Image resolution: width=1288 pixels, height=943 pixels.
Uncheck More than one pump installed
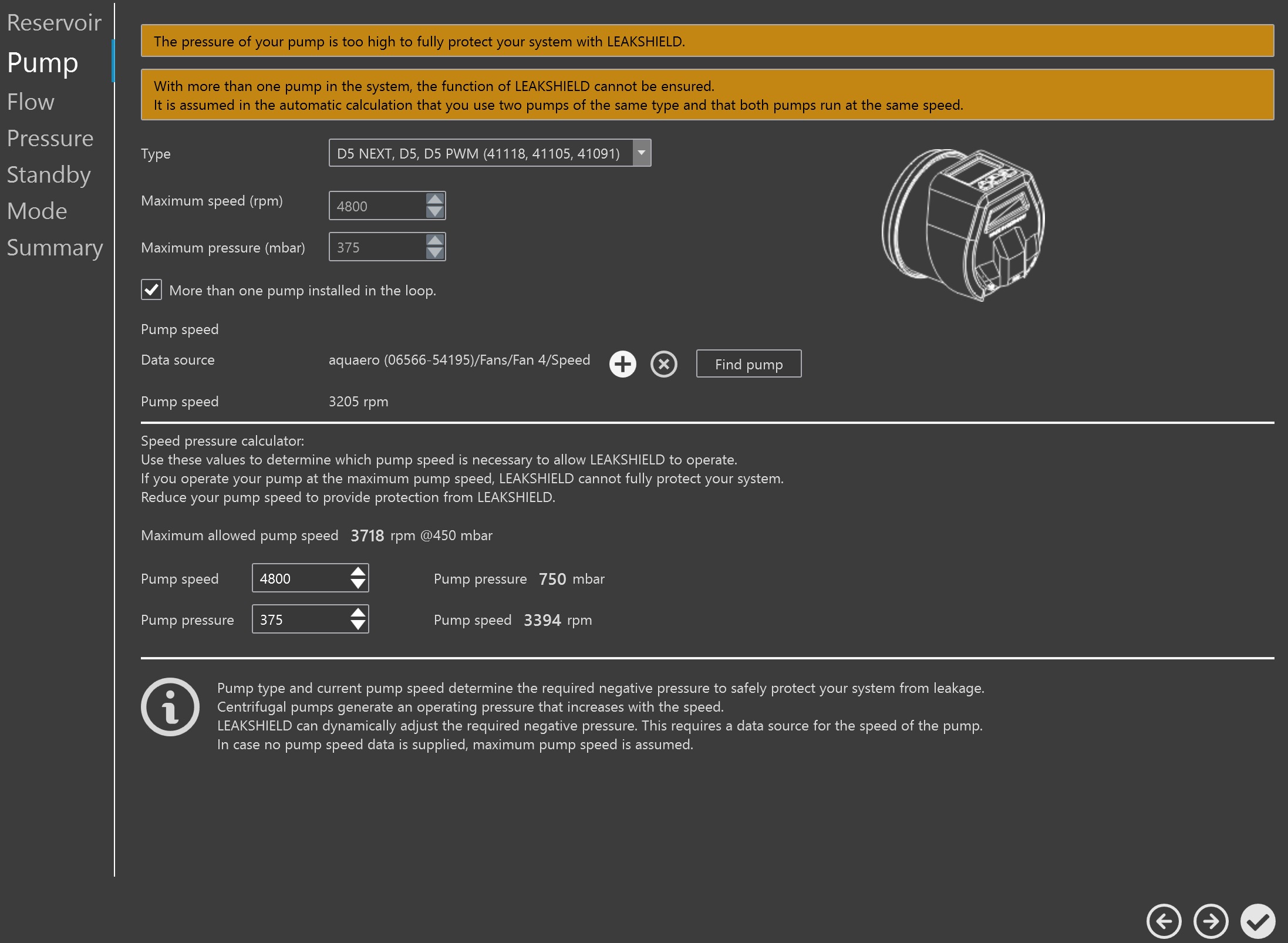pyautogui.click(x=151, y=289)
